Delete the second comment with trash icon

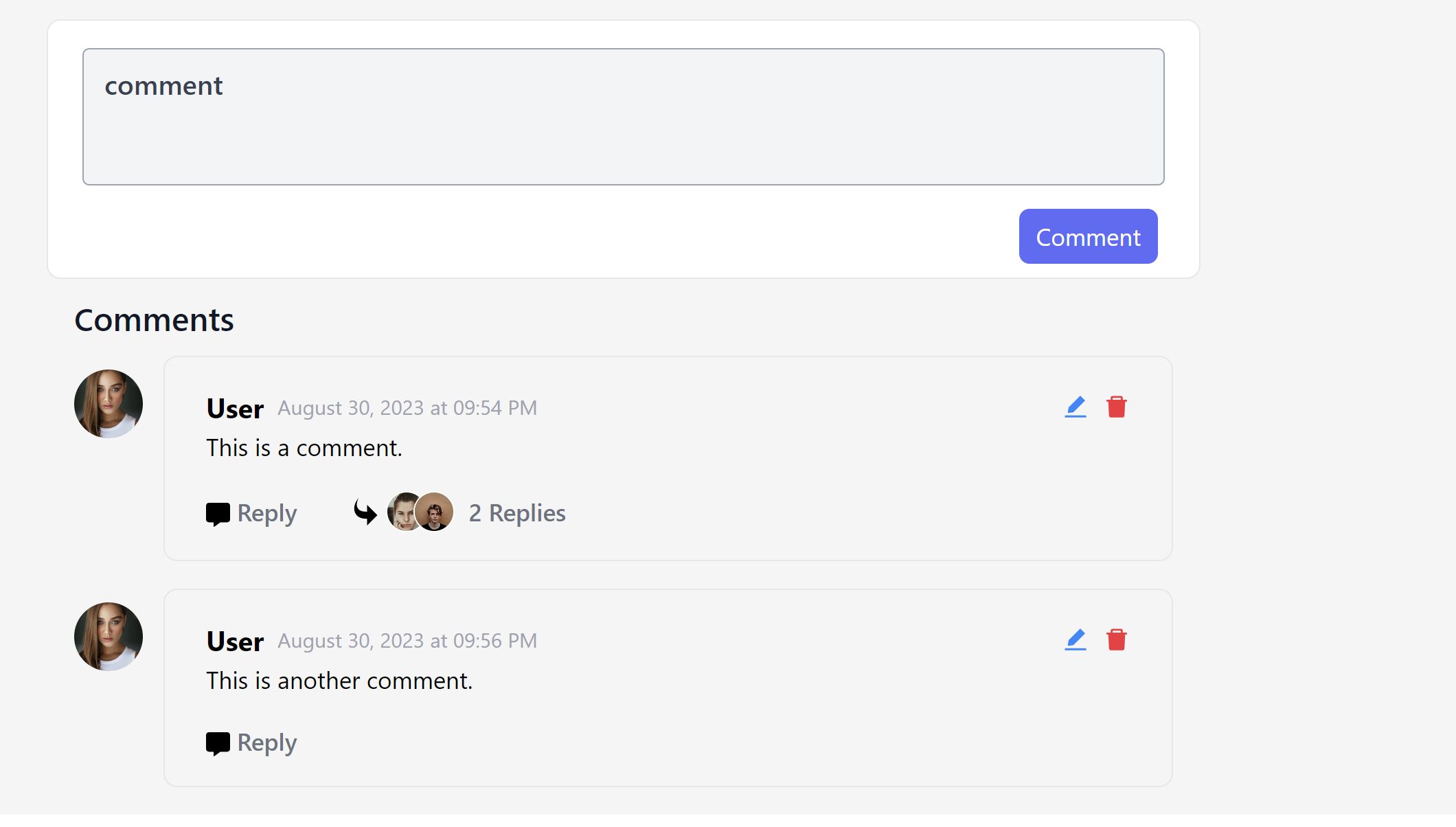(x=1116, y=639)
